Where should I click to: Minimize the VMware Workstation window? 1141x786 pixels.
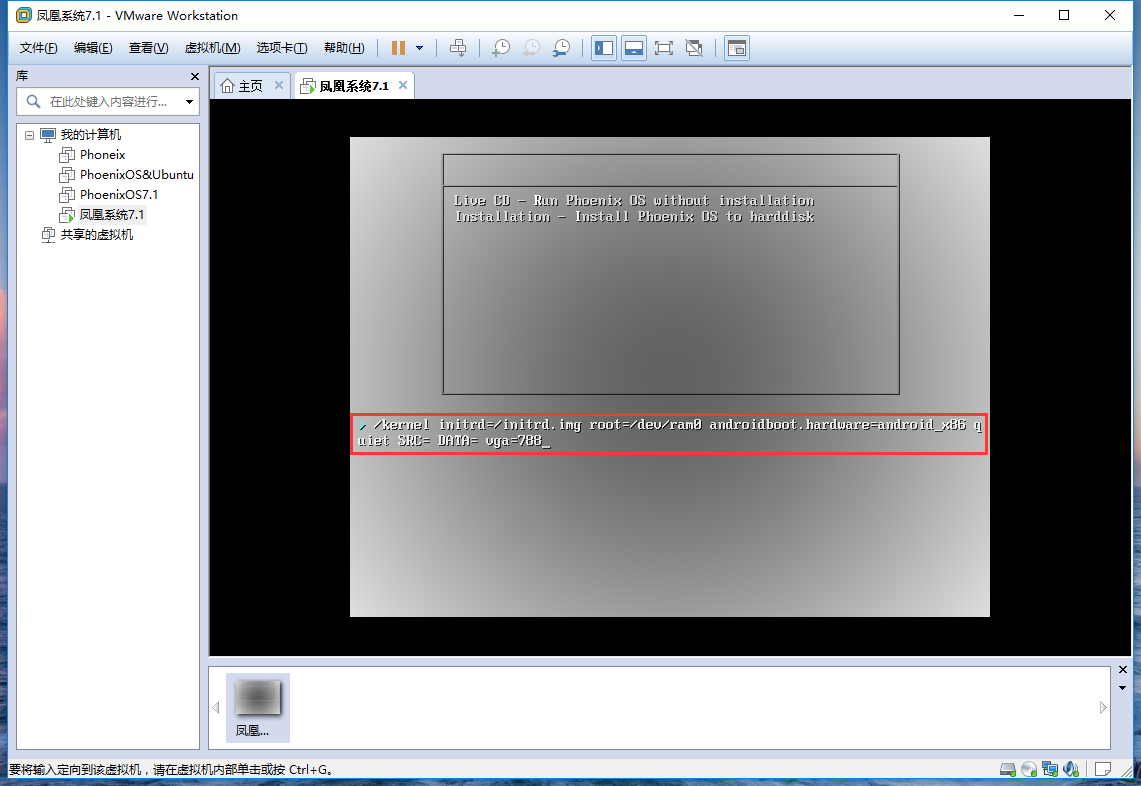1019,15
